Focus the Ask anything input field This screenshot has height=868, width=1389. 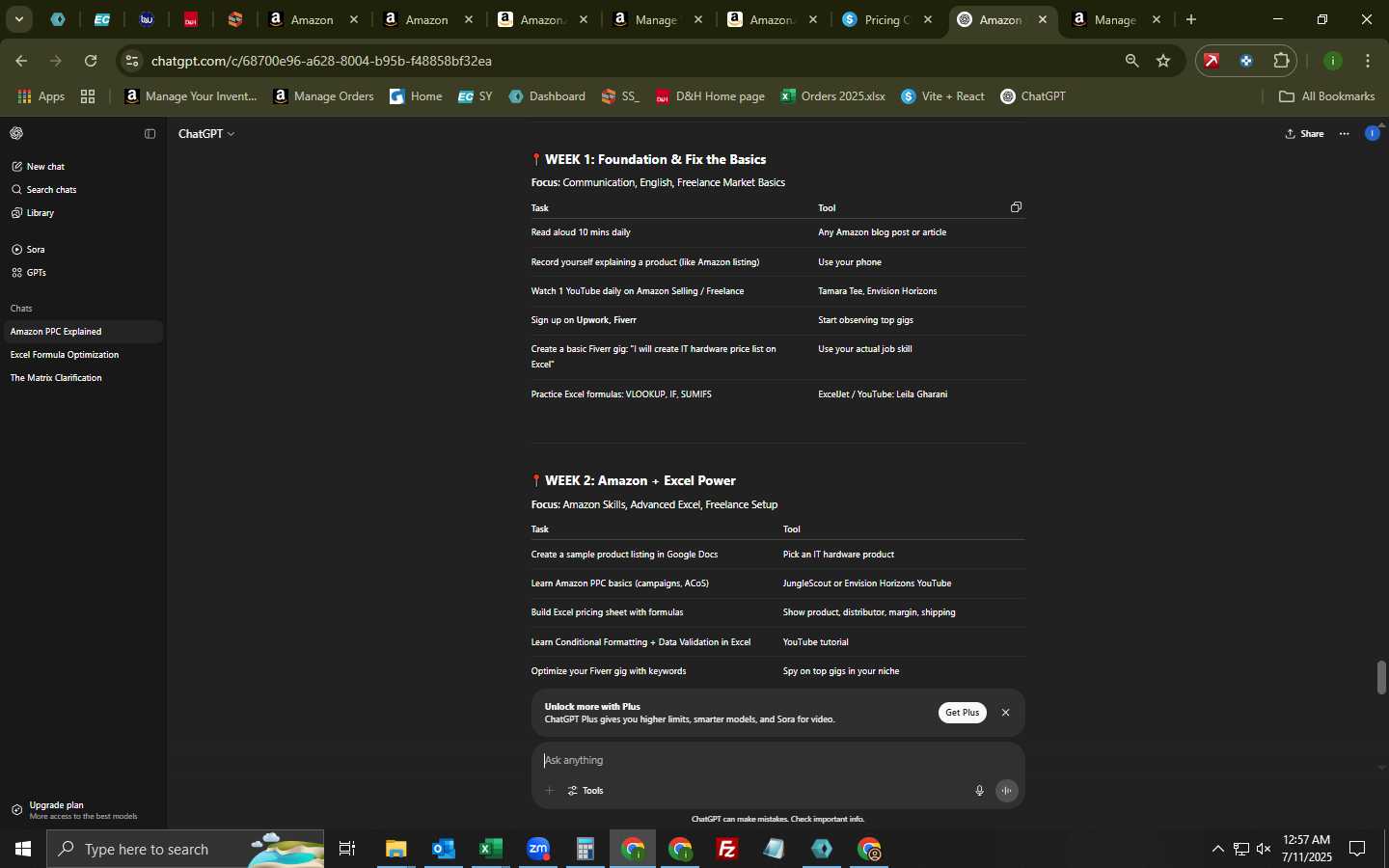[x=776, y=760]
